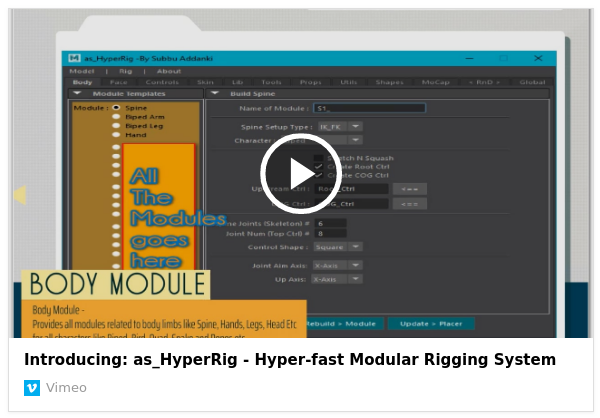Select the Biped Arm module radio button
600x418 pixels.
point(116,117)
